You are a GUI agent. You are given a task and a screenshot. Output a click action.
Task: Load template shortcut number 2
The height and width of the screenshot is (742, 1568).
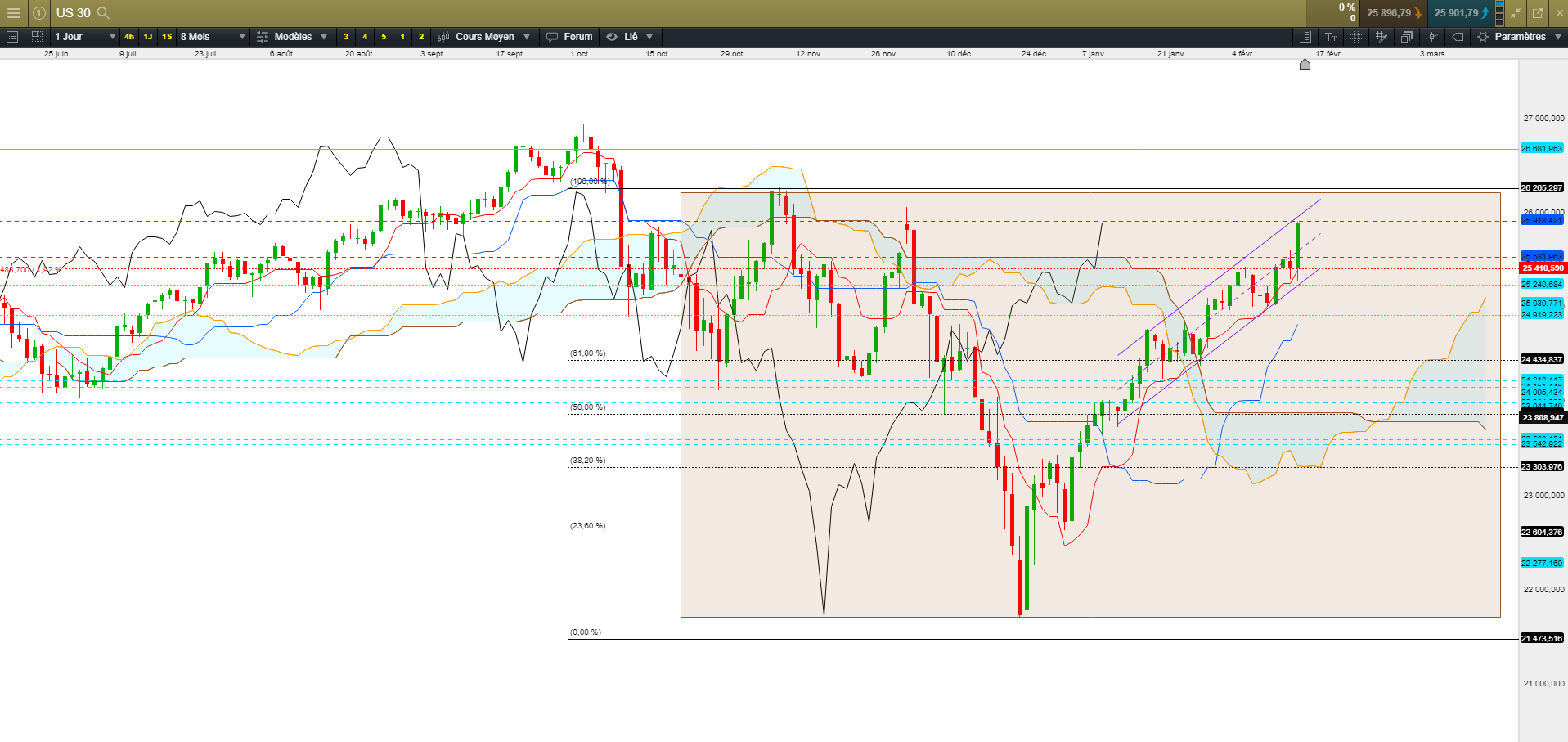click(421, 37)
